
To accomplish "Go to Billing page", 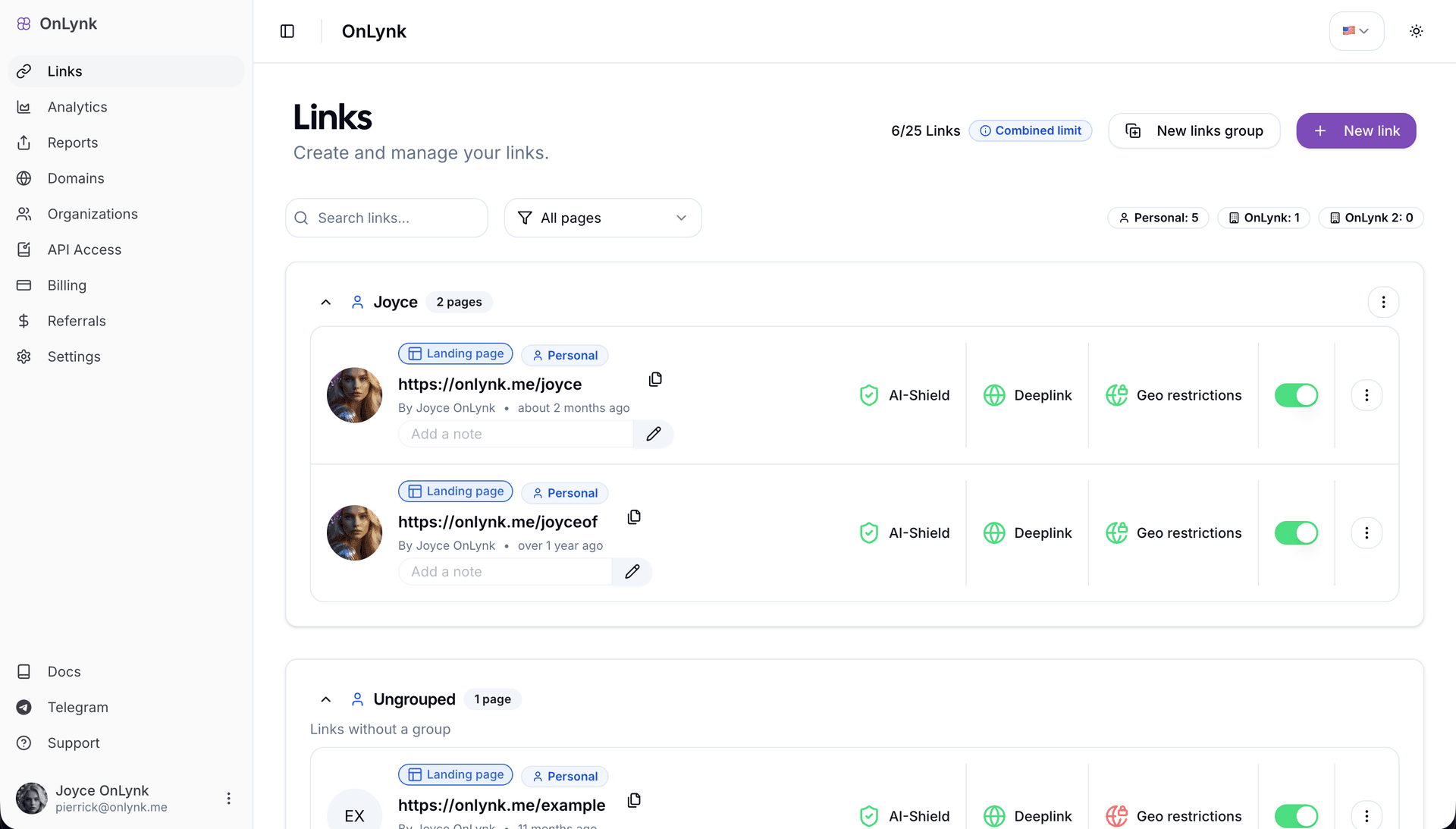I will tap(126, 285).
